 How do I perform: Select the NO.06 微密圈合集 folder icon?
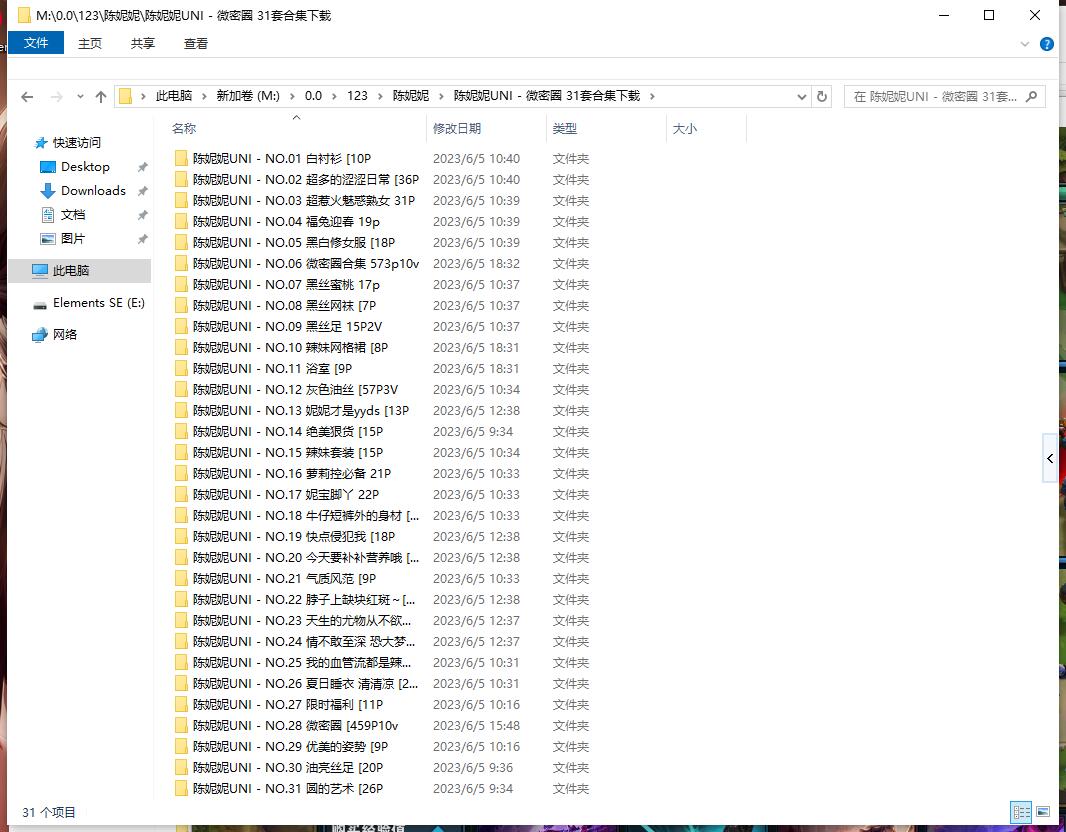click(x=181, y=264)
